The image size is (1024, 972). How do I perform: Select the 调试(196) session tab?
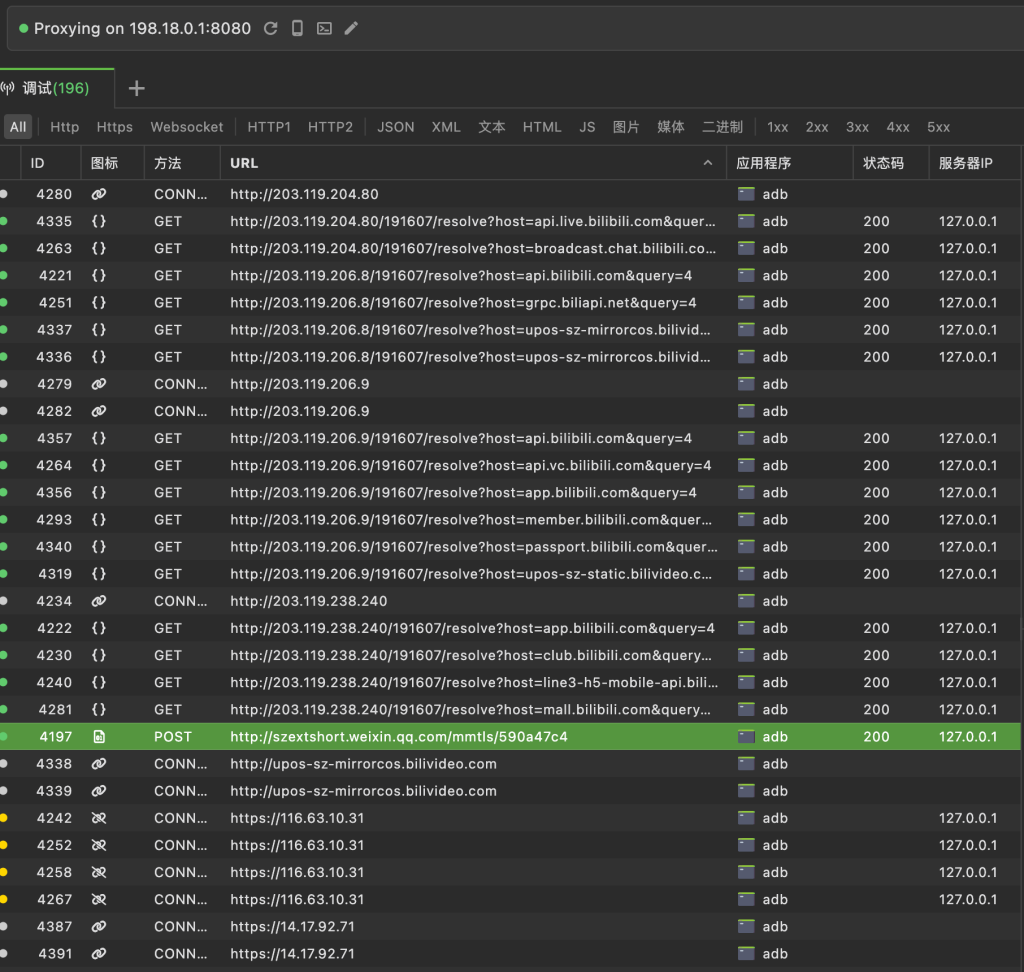56,88
